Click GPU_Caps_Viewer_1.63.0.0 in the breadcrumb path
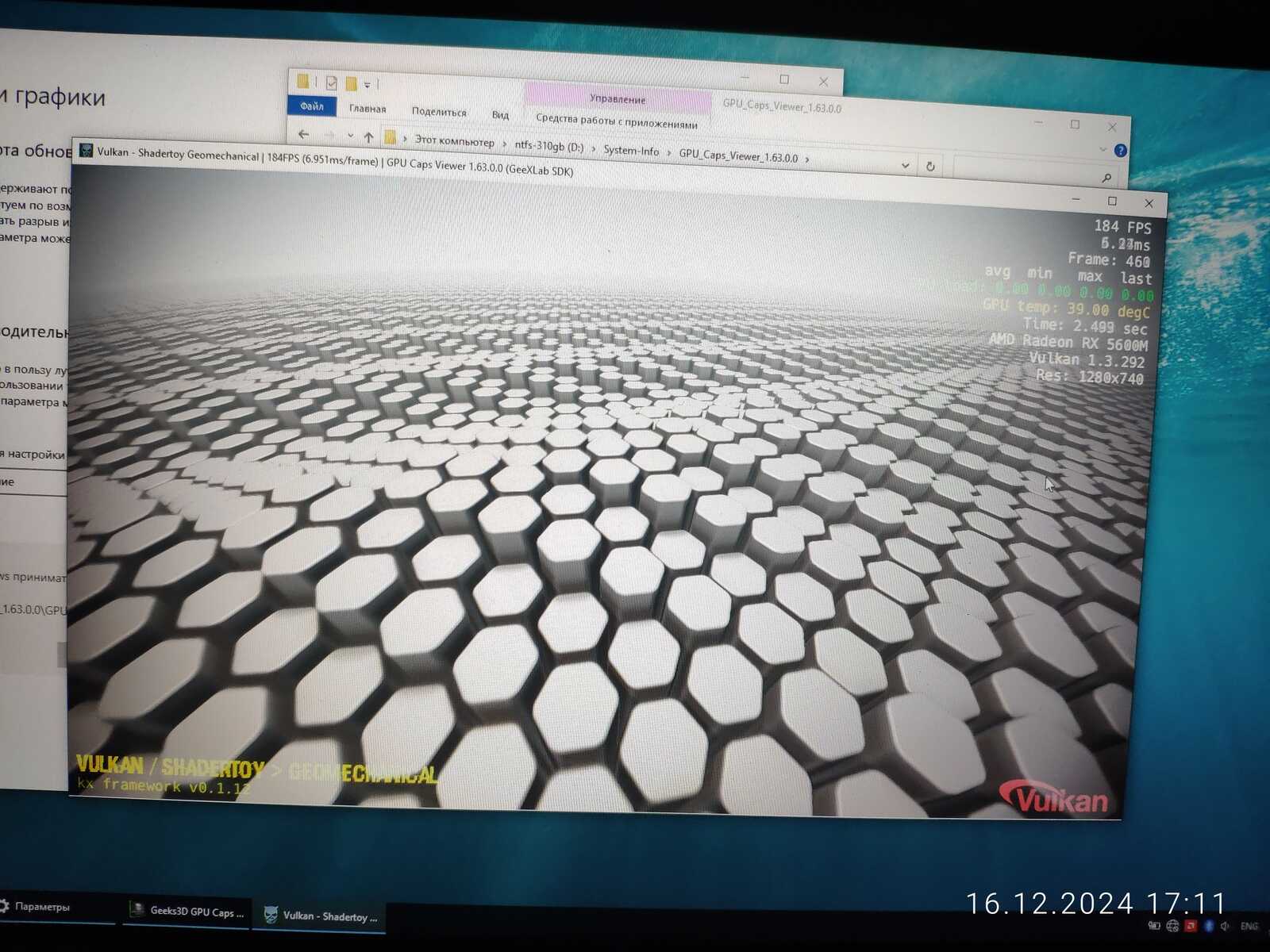This screenshot has height=952, width=1270. point(738,156)
